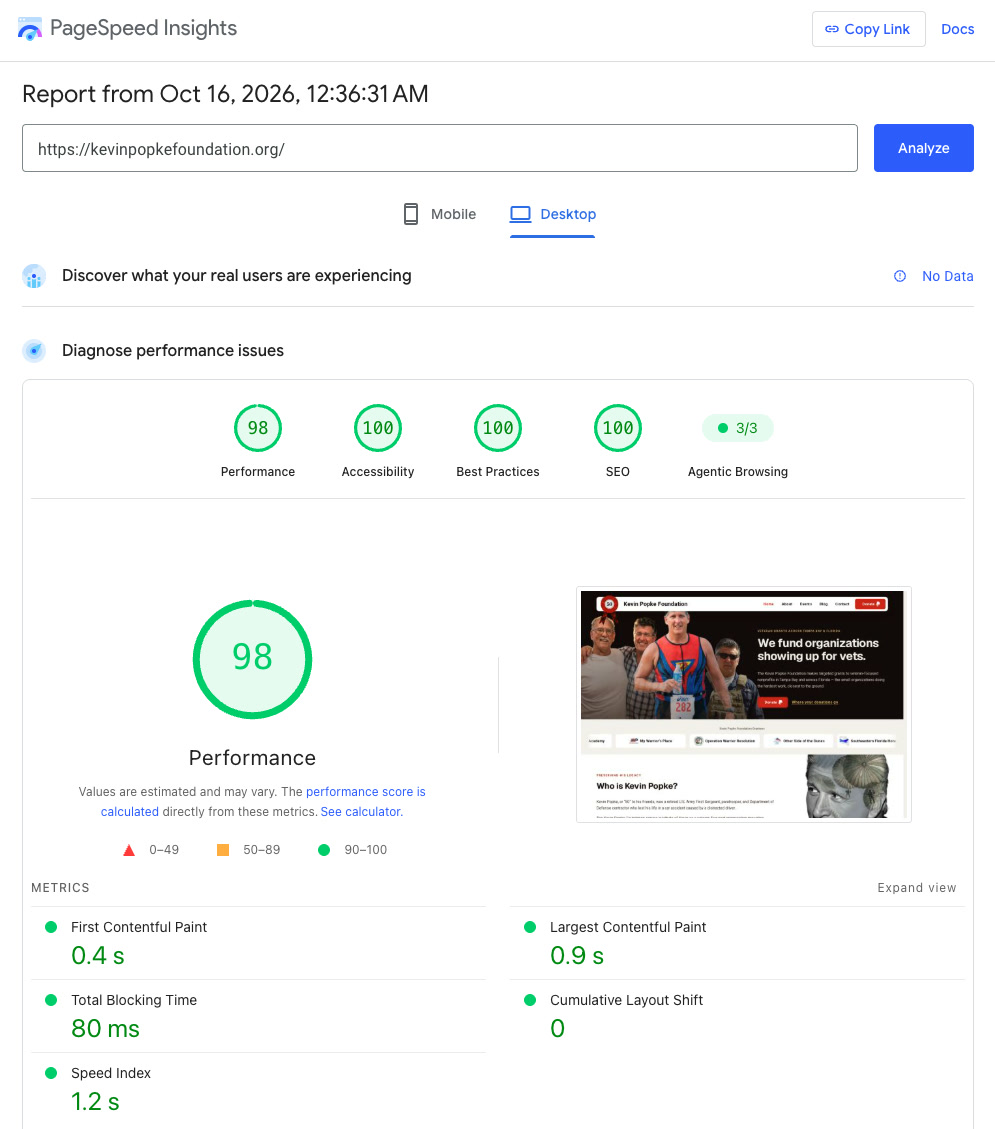Open the See calculator link
Image resolution: width=995 pixels, height=1129 pixels.
click(360, 811)
